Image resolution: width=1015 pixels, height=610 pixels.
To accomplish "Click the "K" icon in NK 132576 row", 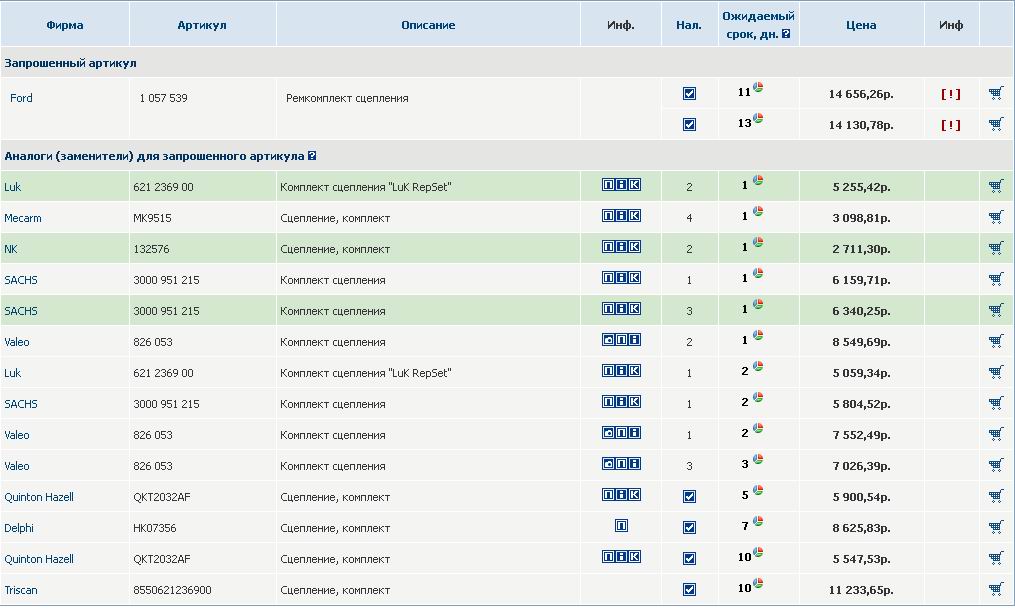I will [634, 247].
